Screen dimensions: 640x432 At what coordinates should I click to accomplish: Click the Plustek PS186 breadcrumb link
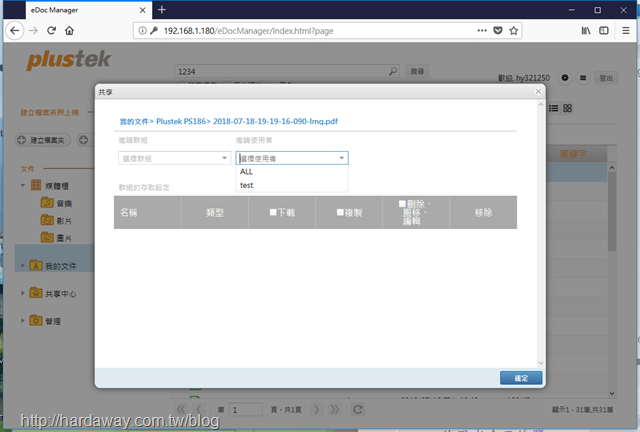point(181,121)
